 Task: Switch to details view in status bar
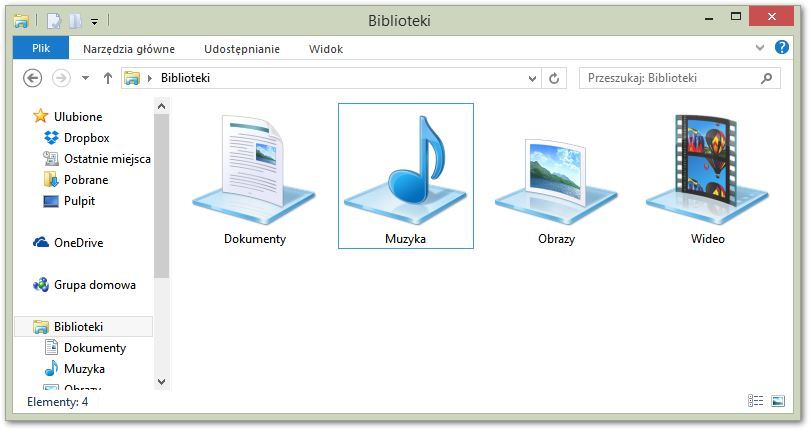[x=755, y=401]
